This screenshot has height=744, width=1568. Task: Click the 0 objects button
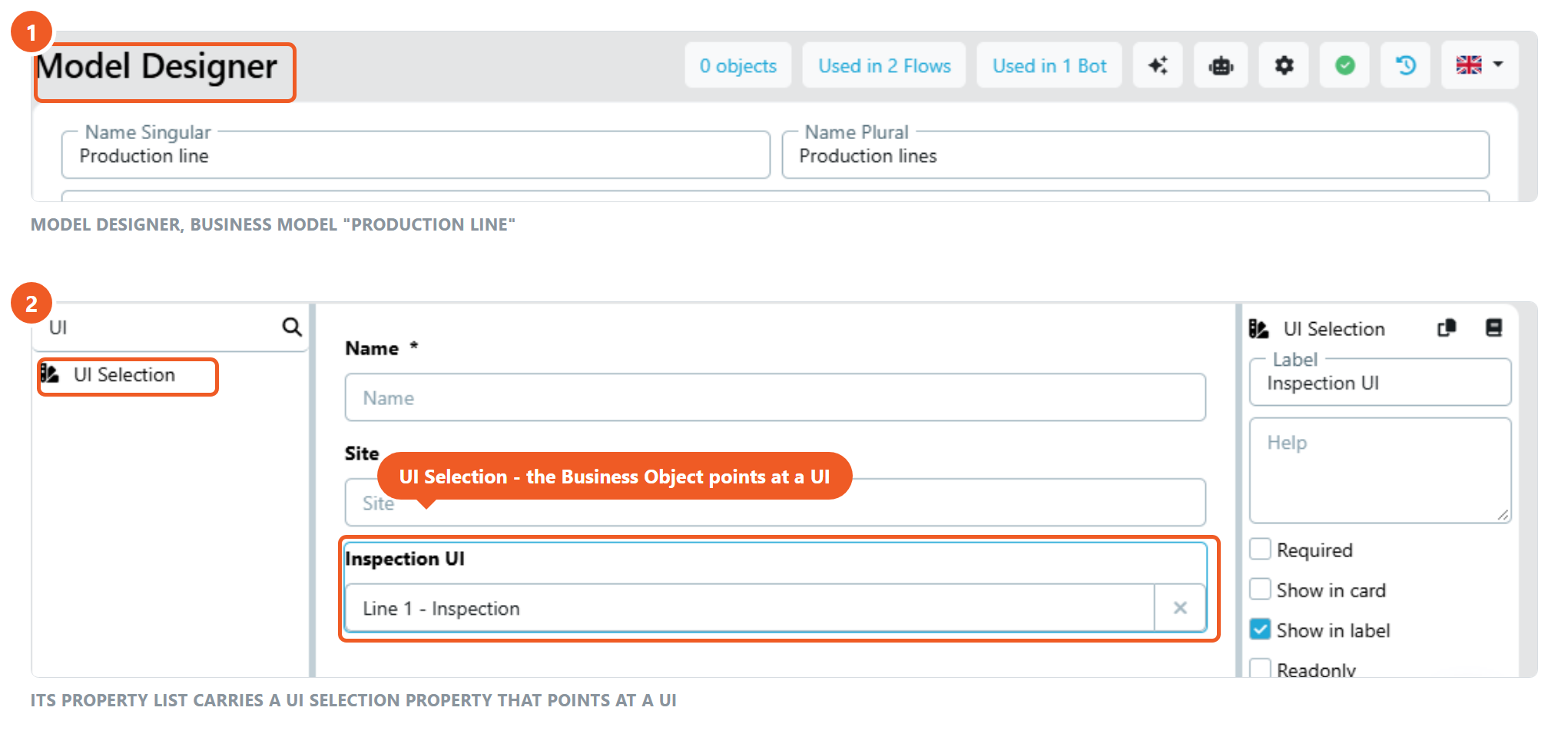[738, 66]
